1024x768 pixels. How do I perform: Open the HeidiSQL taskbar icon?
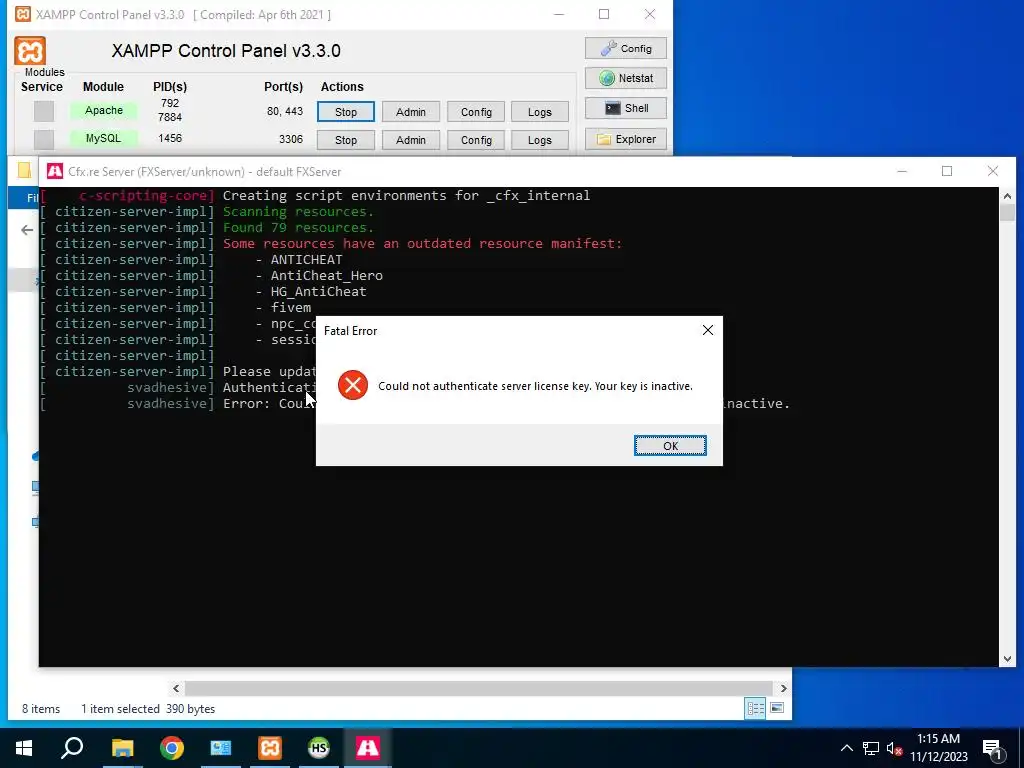click(319, 748)
